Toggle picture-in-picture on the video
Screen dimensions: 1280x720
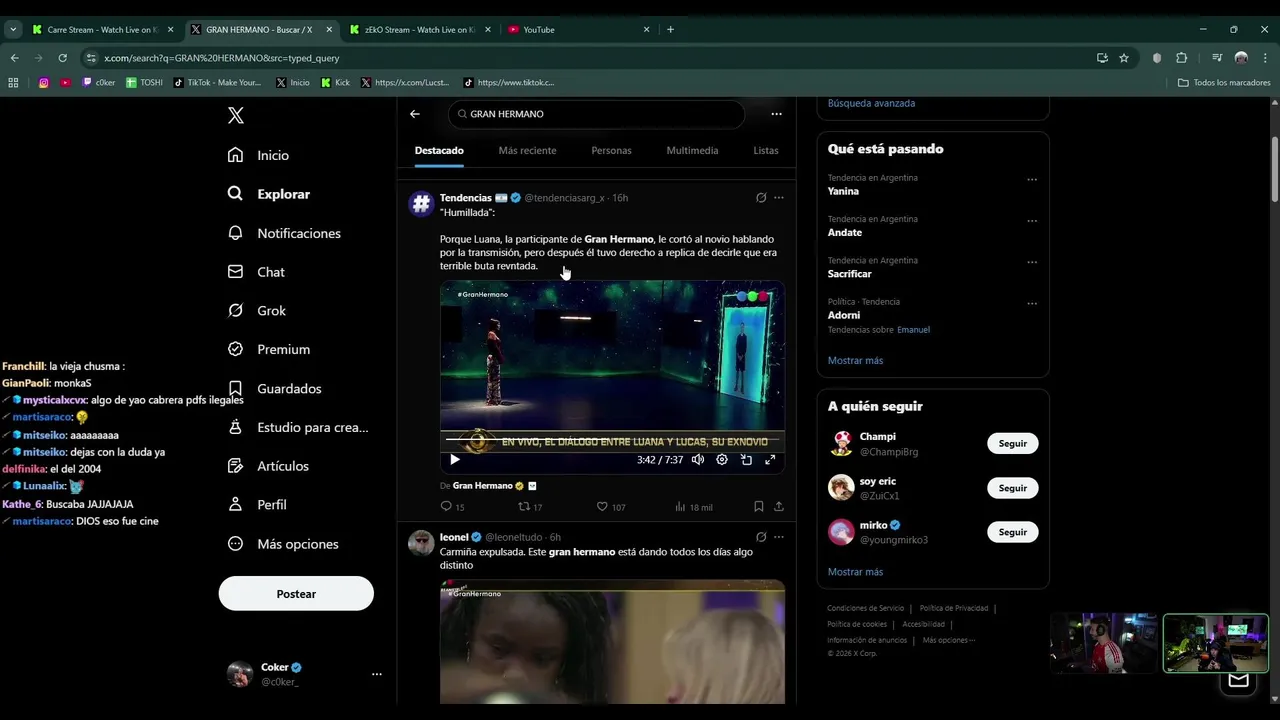tap(746, 460)
